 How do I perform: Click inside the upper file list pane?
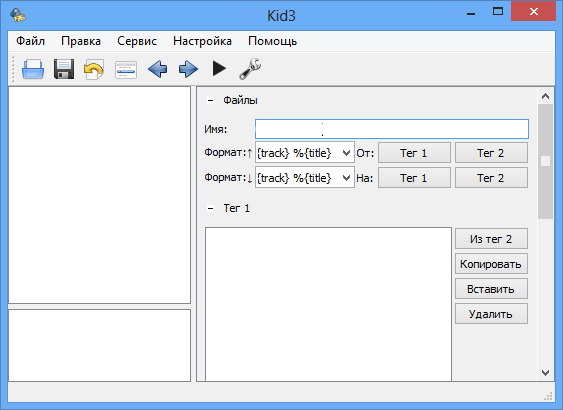point(99,195)
